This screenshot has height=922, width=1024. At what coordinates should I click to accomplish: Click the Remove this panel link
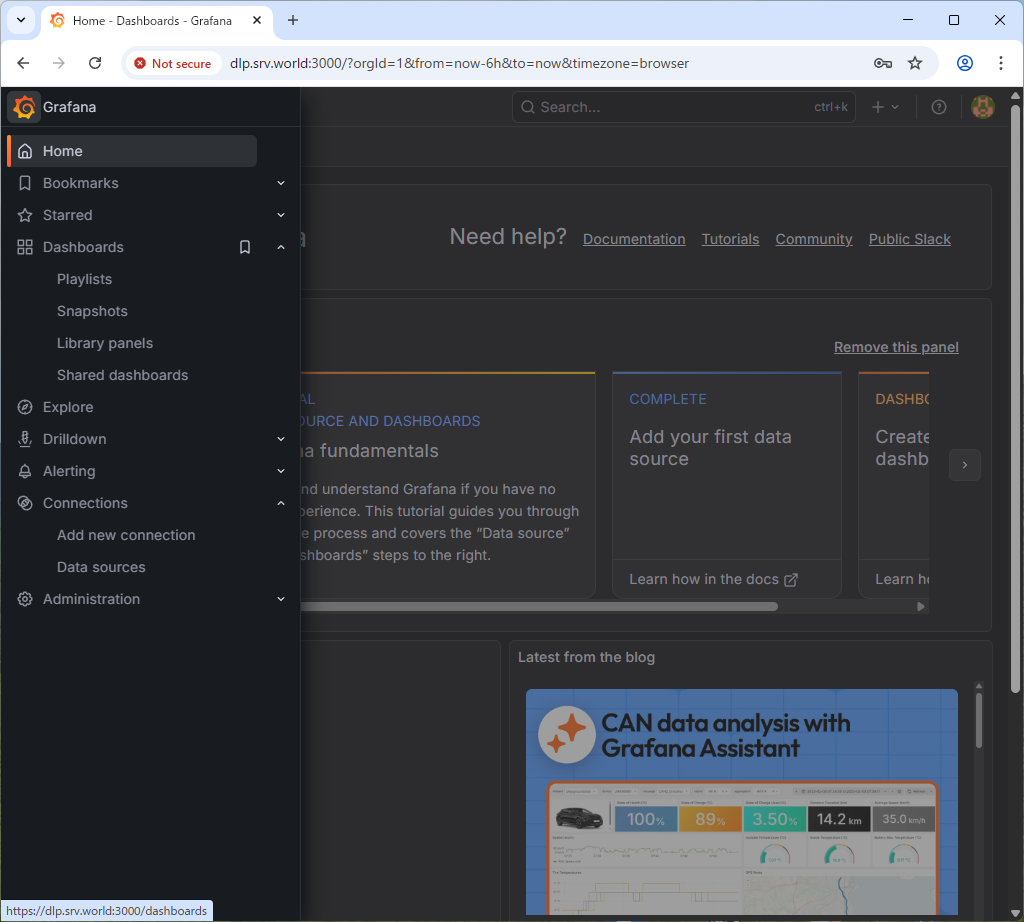(896, 347)
